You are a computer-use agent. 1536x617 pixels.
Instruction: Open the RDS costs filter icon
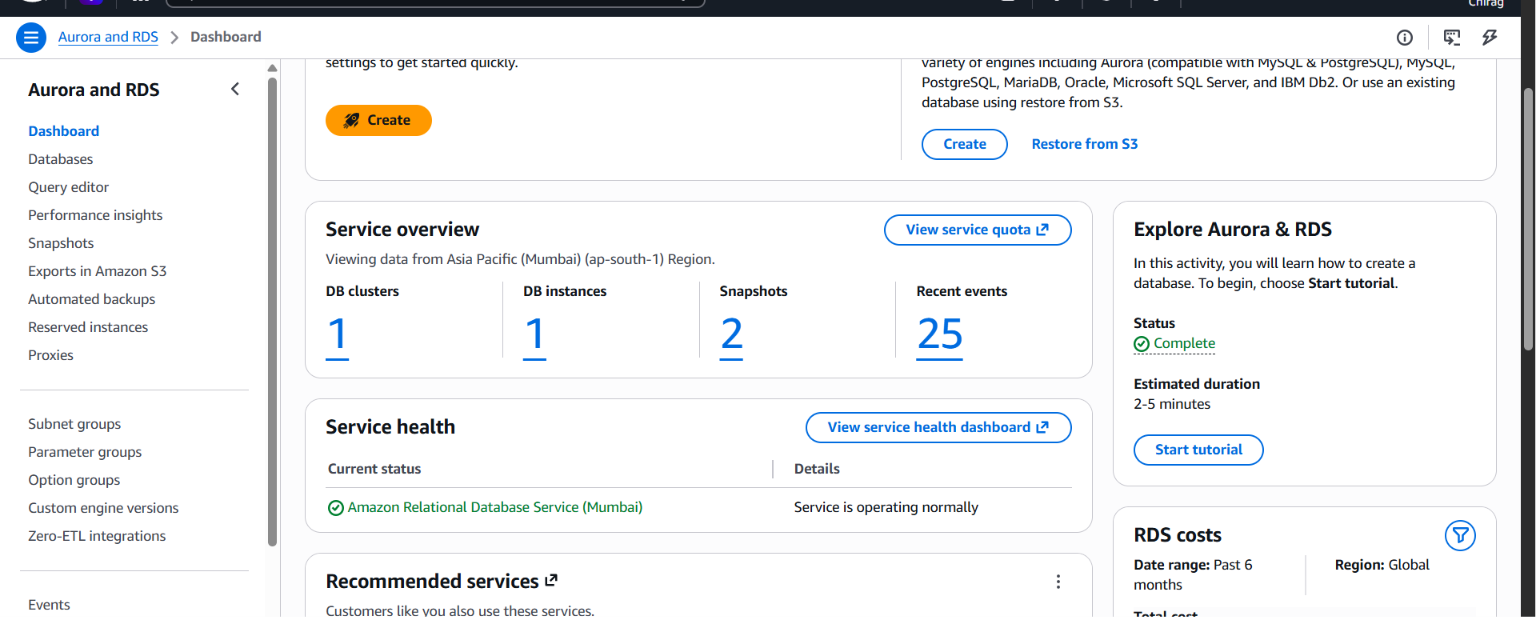[1461, 536]
